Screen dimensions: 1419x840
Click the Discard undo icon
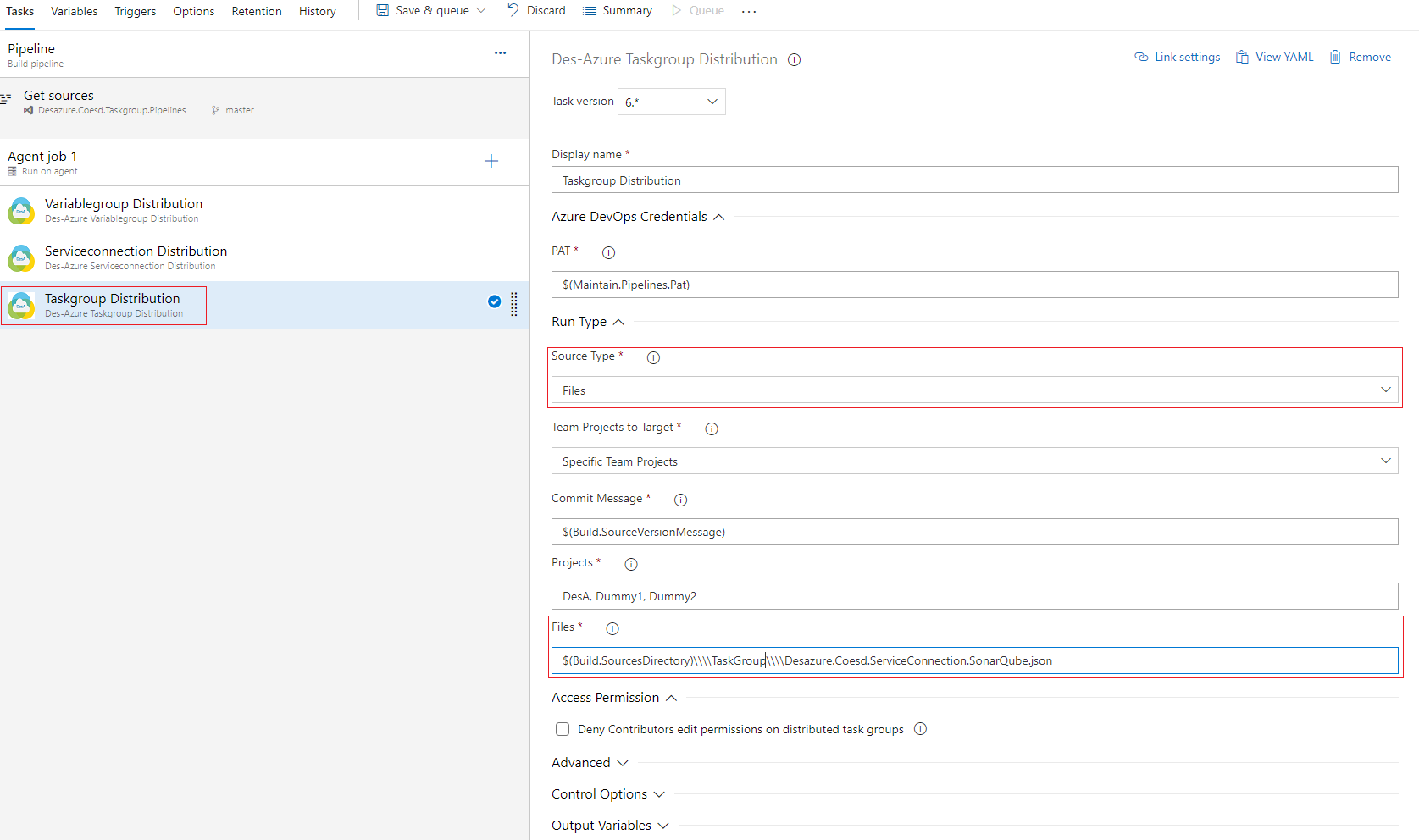513,10
